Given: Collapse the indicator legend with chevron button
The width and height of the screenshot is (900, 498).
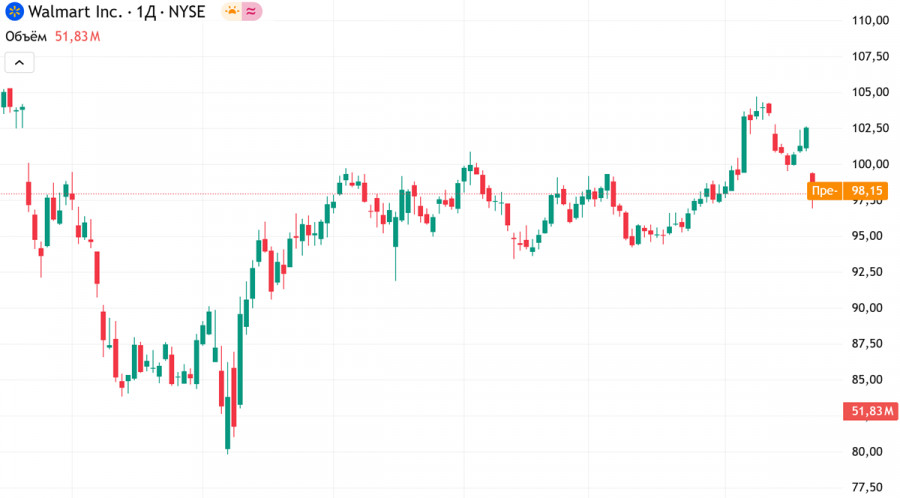Looking at the screenshot, I should (20, 63).
